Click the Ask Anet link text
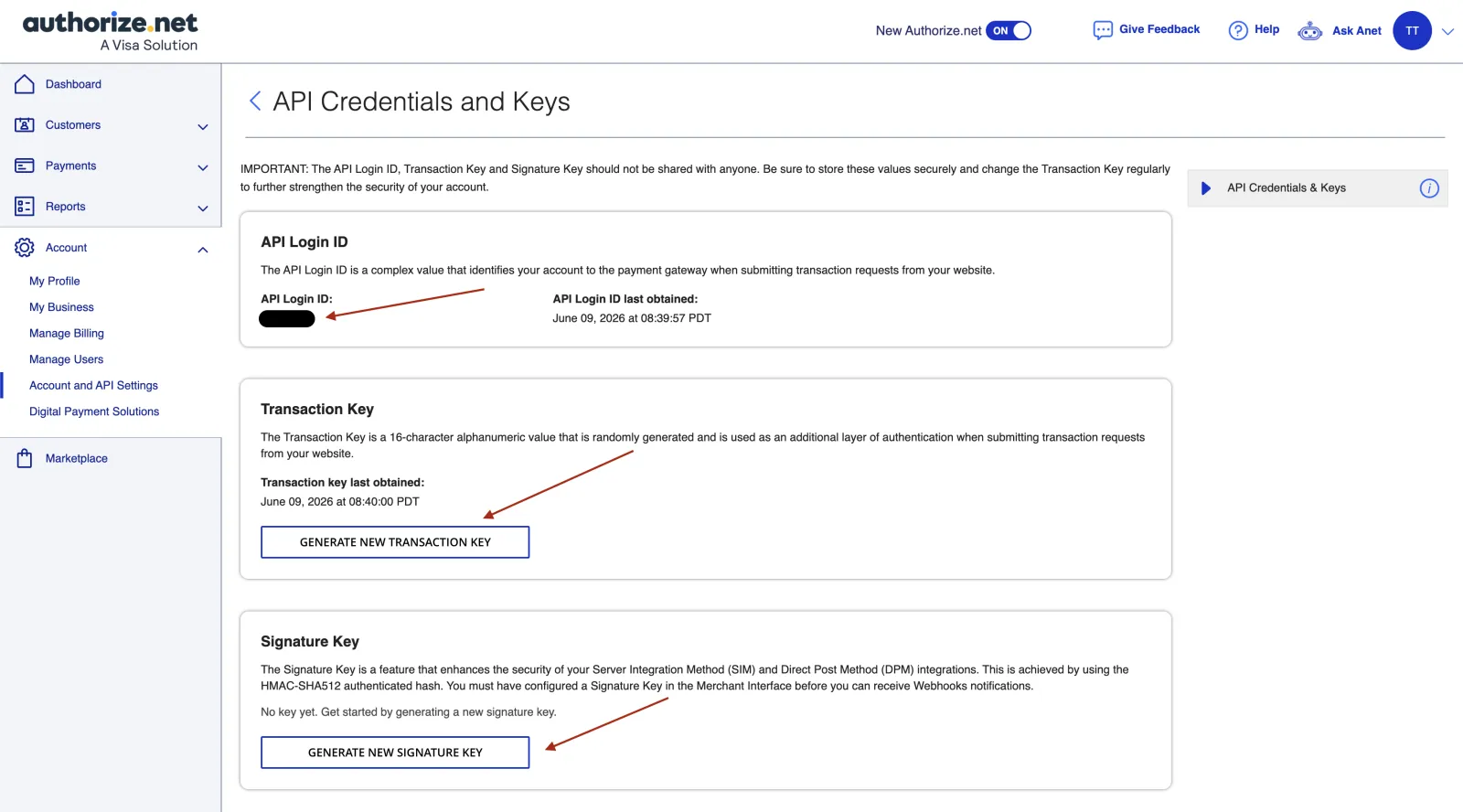This screenshot has height=812, width=1463. click(1357, 31)
